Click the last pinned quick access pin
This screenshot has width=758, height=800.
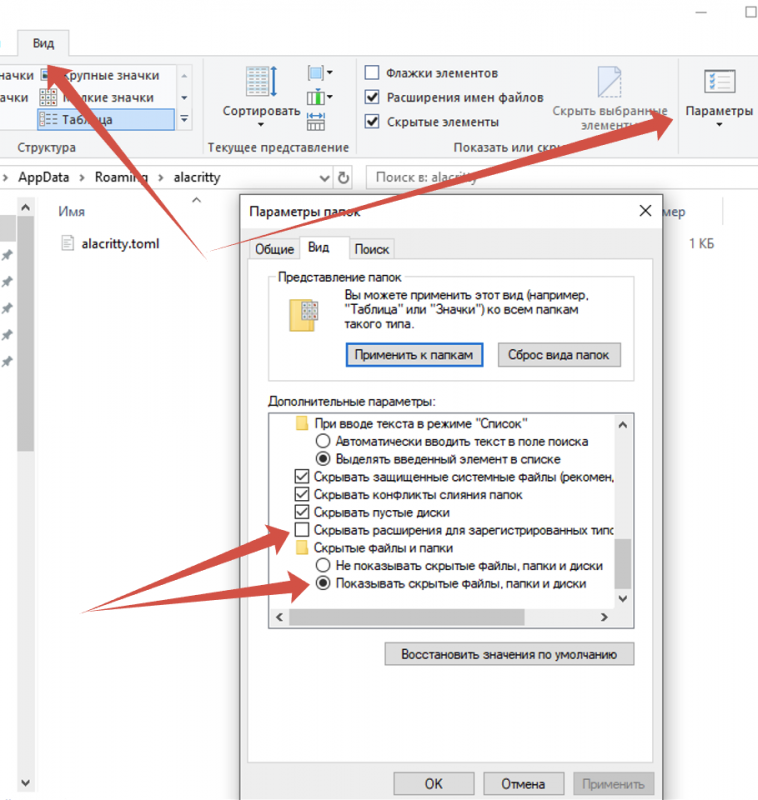click(x=7, y=362)
